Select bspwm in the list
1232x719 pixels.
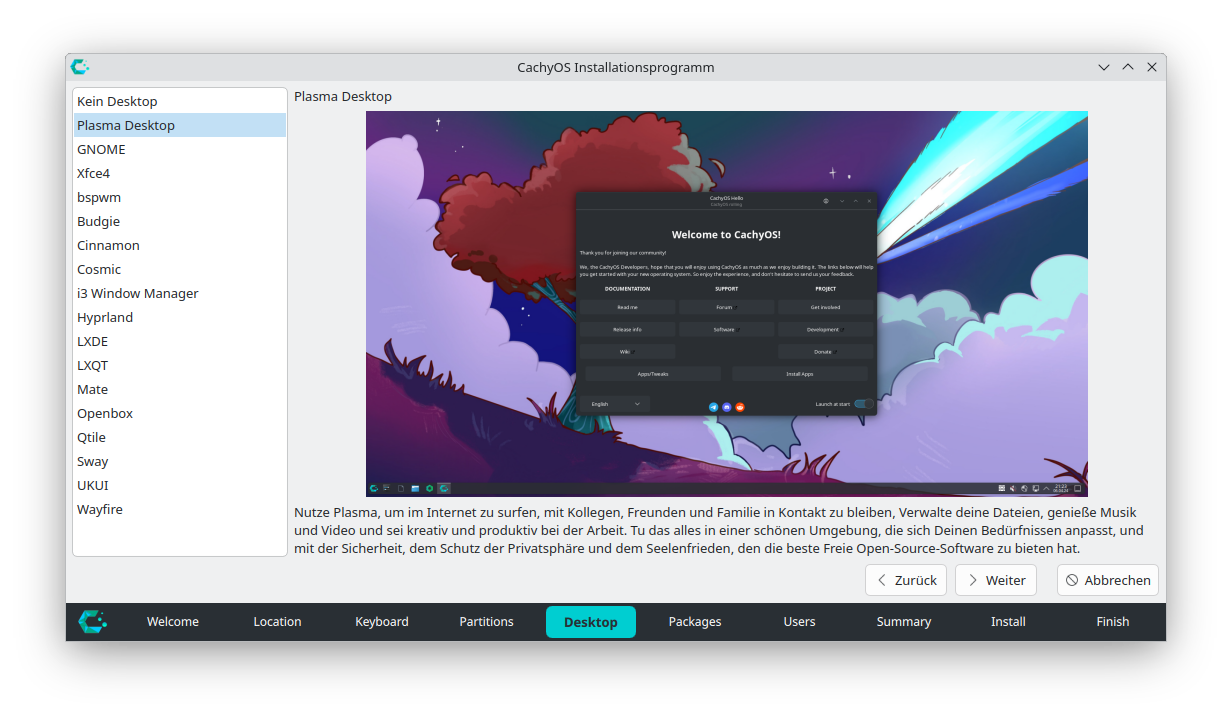pos(180,197)
